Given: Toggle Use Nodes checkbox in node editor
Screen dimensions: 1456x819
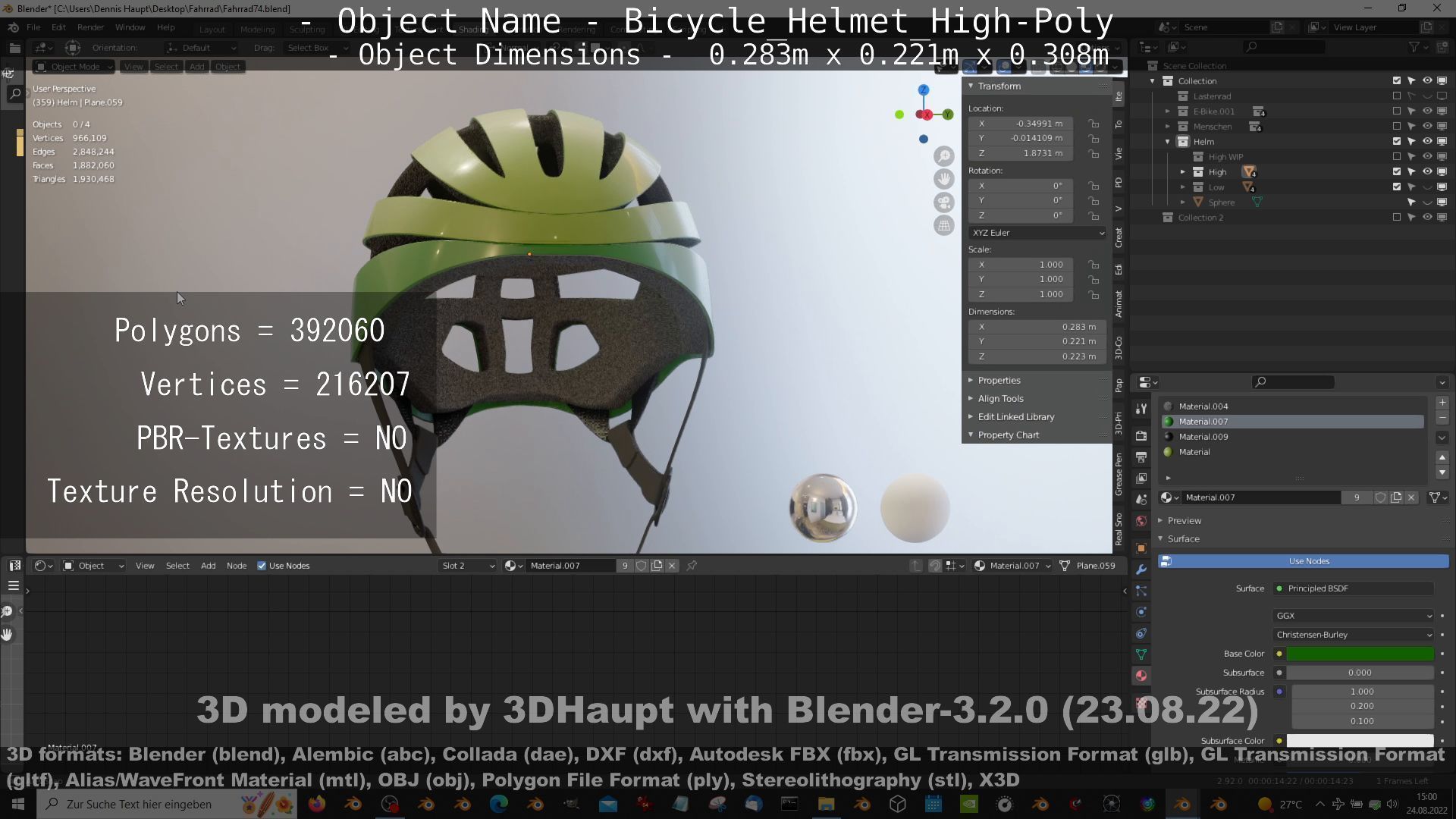Looking at the screenshot, I should [x=262, y=566].
